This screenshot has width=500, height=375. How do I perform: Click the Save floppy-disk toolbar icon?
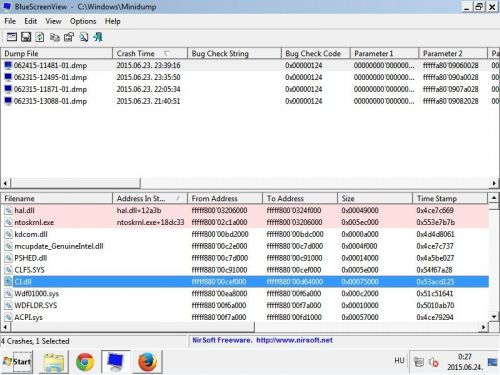point(26,37)
